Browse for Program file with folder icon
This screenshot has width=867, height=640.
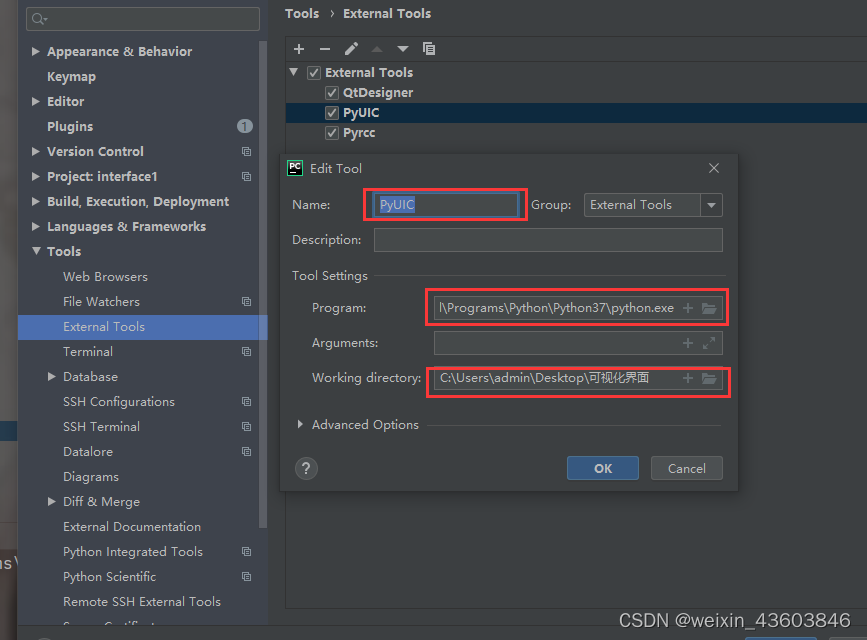tap(709, 308)
